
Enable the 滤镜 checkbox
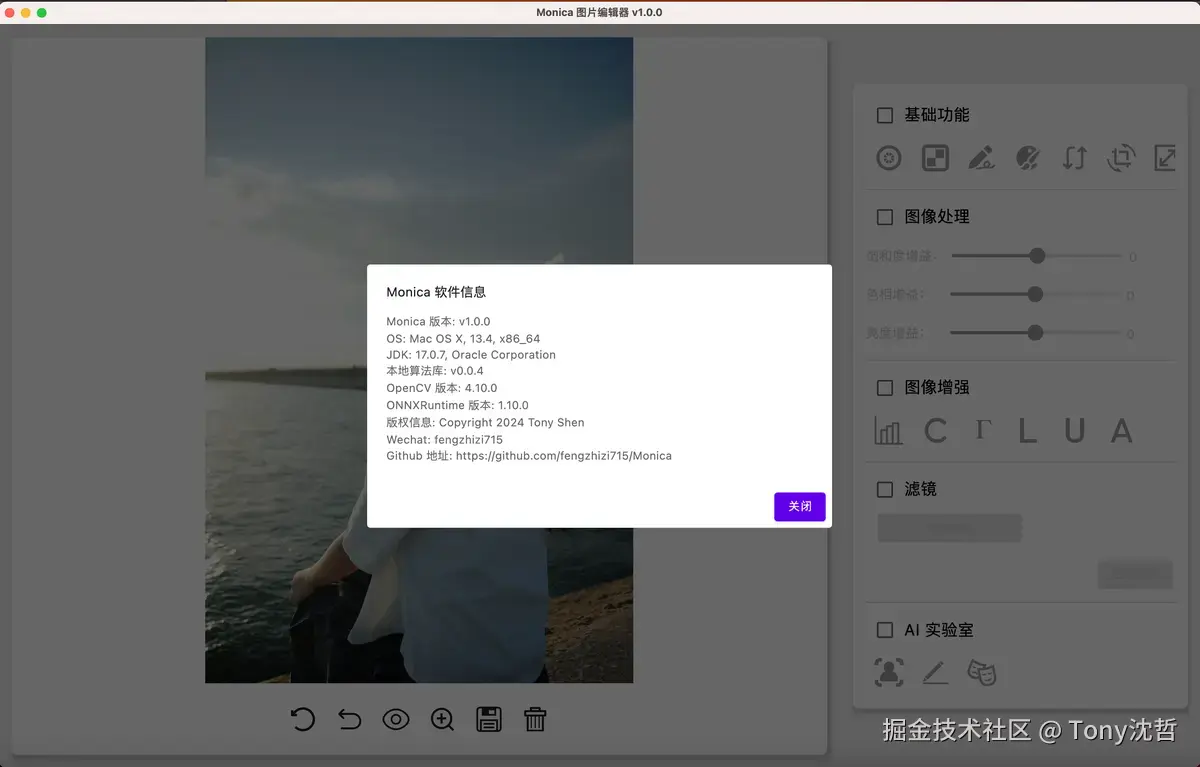point(885,489)
